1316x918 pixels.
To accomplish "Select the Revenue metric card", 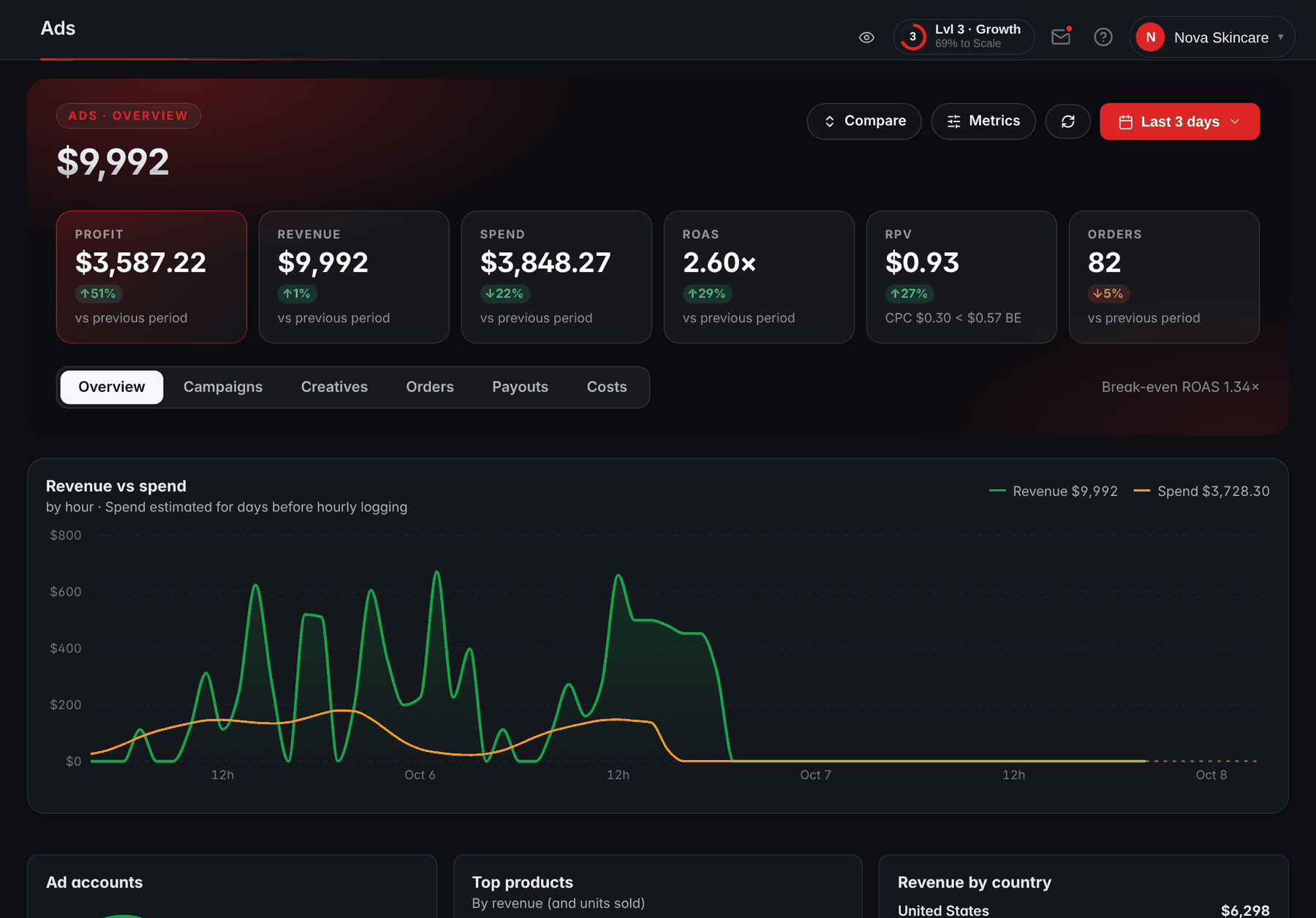I will pyautogui.click(x=354, y=277).
